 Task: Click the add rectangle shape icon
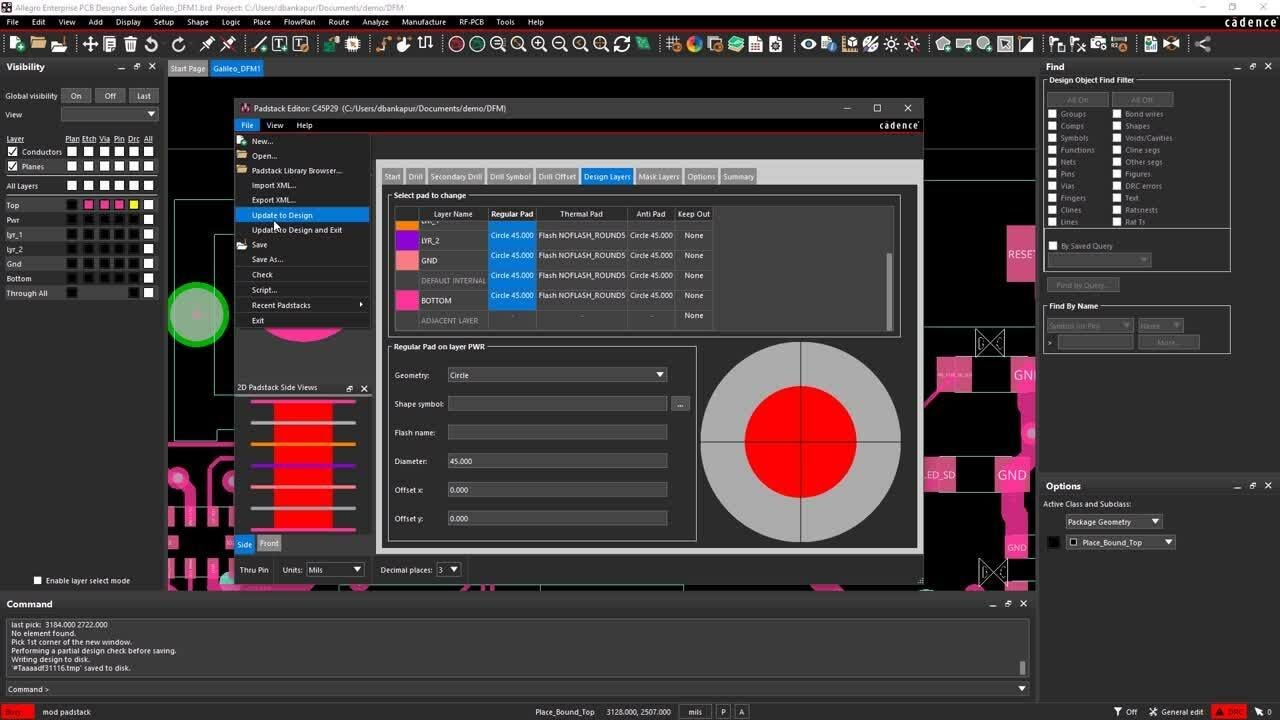click(963, 44)
